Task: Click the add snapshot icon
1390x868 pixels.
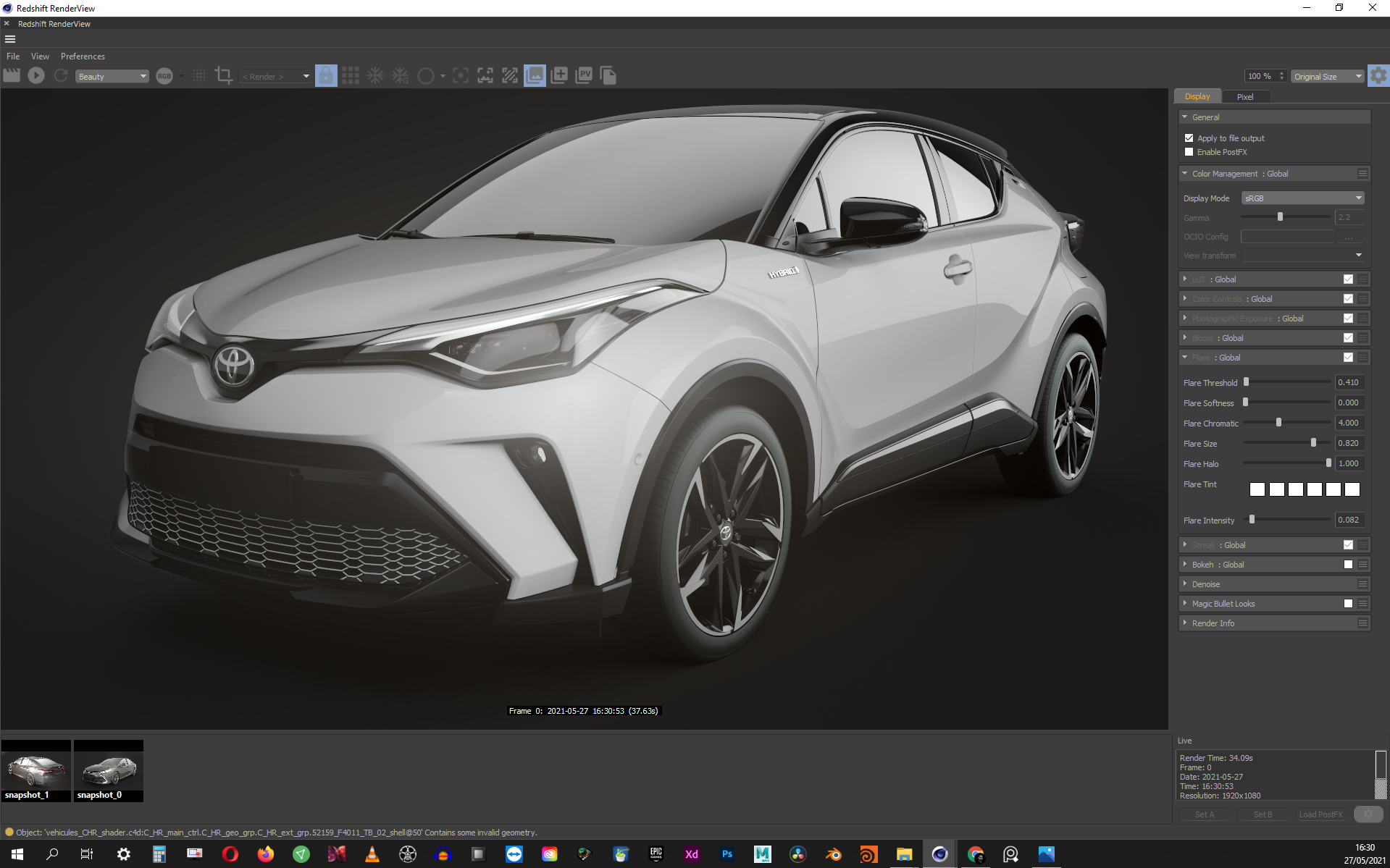Action: [559, 75]
